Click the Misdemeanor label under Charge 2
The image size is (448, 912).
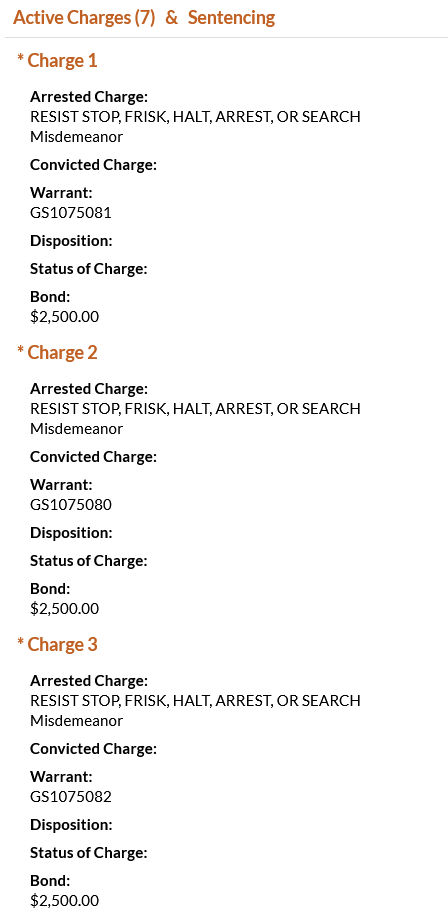point(76,429)
